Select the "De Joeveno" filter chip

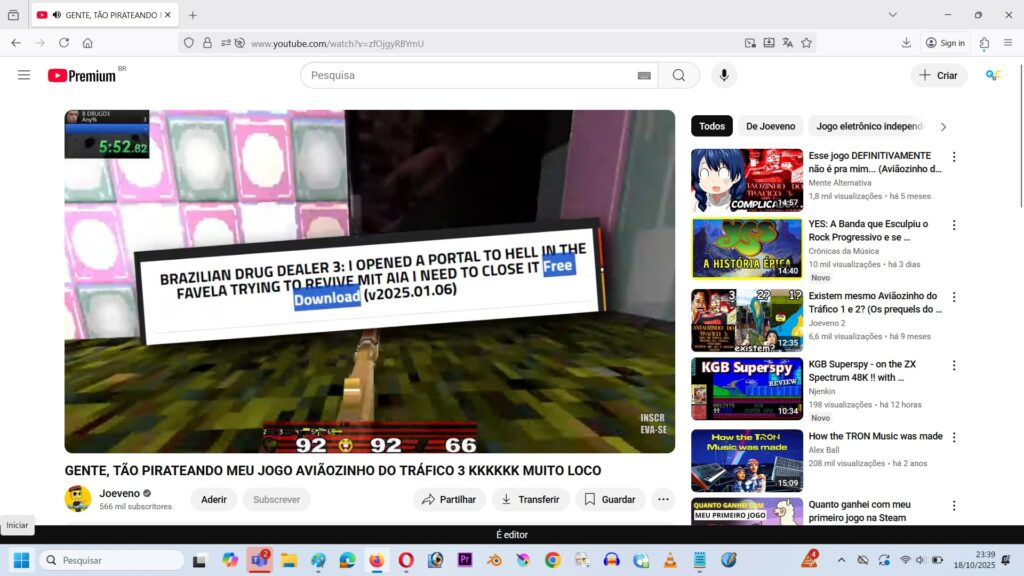tap(770, 127)
